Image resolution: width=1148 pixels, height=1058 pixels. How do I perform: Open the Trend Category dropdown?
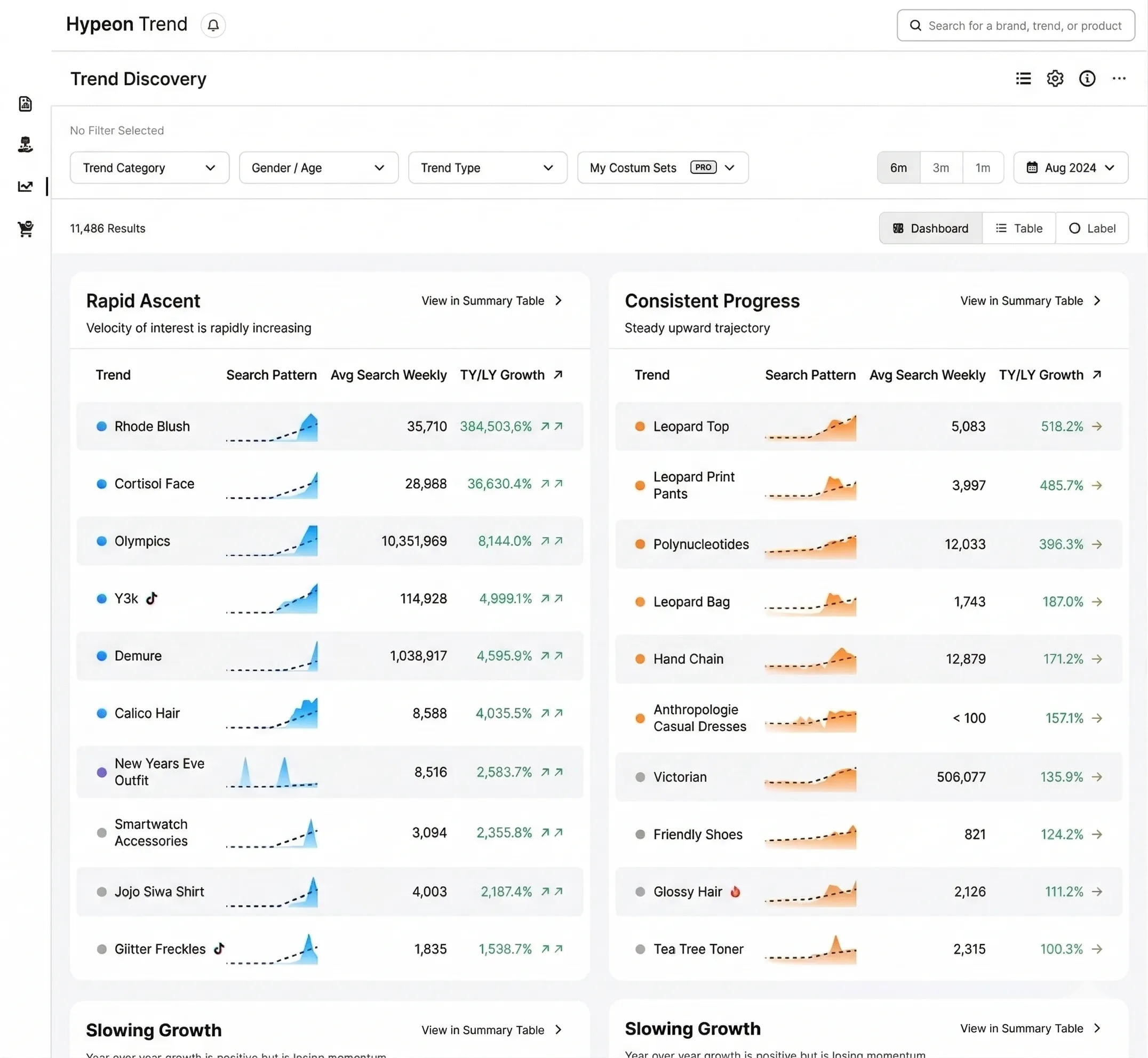[x=149, y=167]
